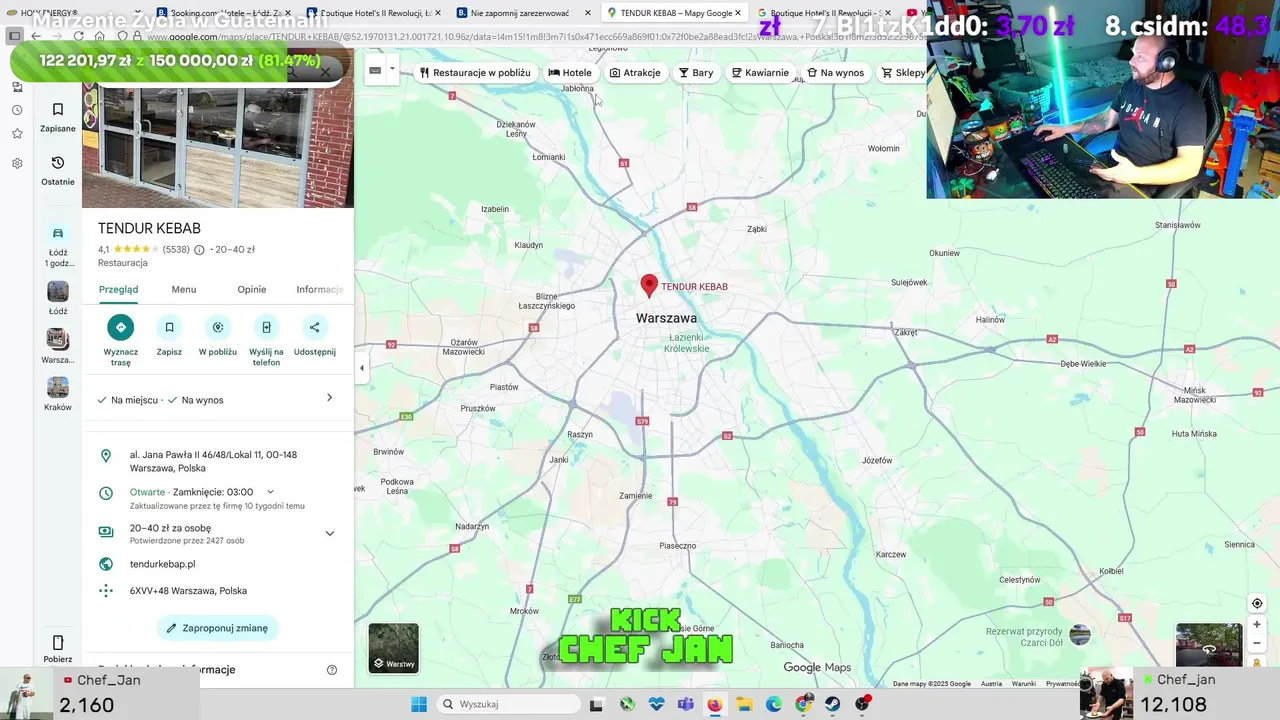Click the Wyznacz trasę directions icon
This screenshot has height=720, width=1280.
pos(121,327)
